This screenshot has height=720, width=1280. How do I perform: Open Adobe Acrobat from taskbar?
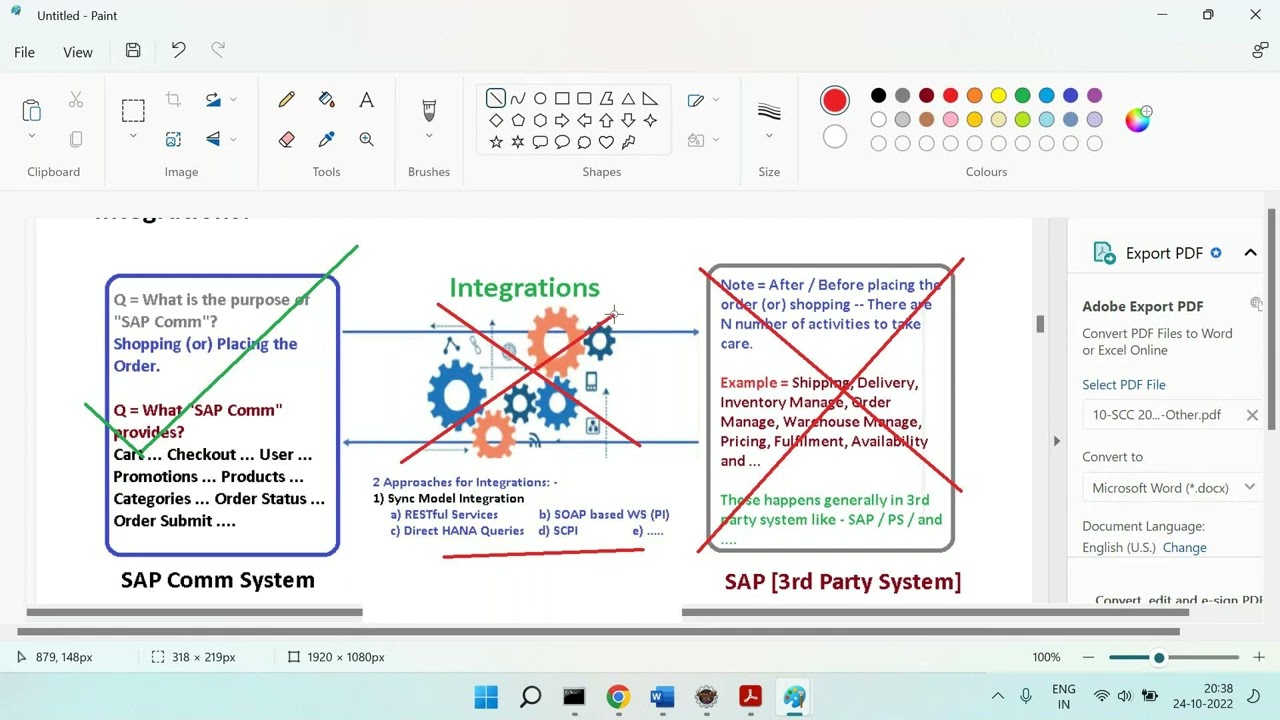[x=750, y=697]
